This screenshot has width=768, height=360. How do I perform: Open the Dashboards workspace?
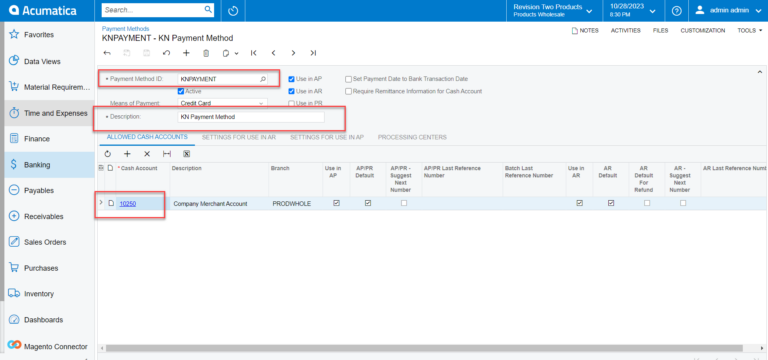[49, 320]
